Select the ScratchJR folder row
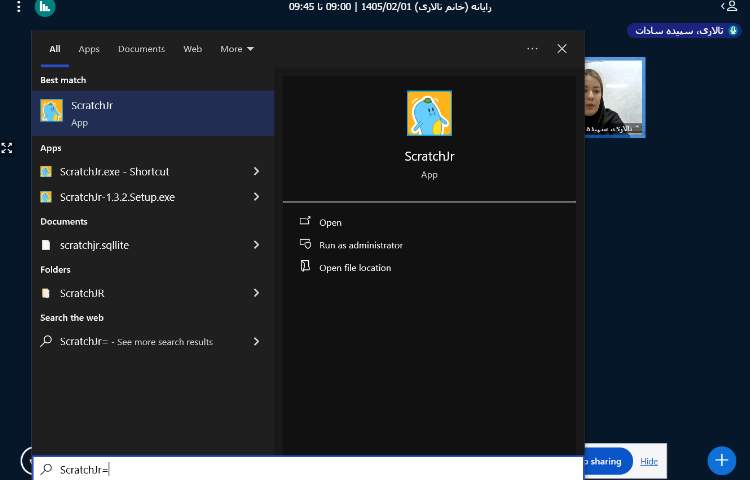This screenshot has height=480, width=750. [x=153, y=293]
